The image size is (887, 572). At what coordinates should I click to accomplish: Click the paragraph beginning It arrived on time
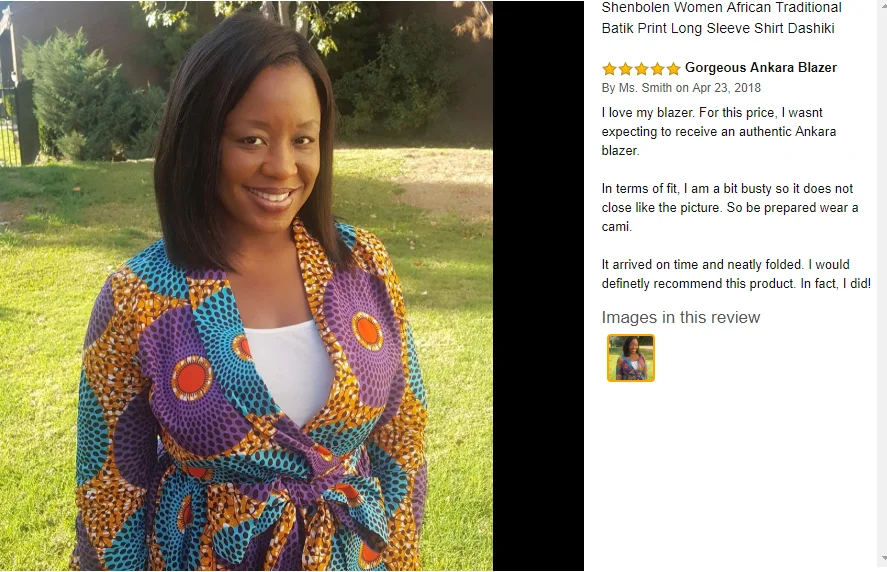point(736,274)
